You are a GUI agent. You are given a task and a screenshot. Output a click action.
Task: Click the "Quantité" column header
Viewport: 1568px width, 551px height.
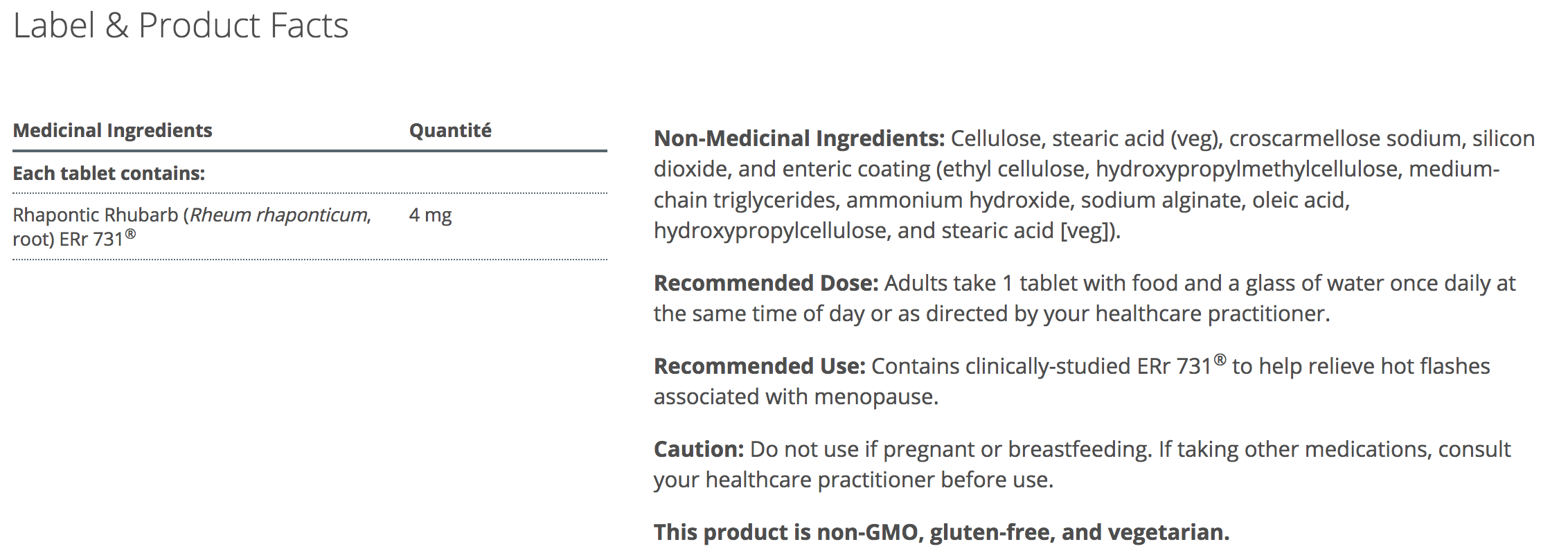pos(450,131)
